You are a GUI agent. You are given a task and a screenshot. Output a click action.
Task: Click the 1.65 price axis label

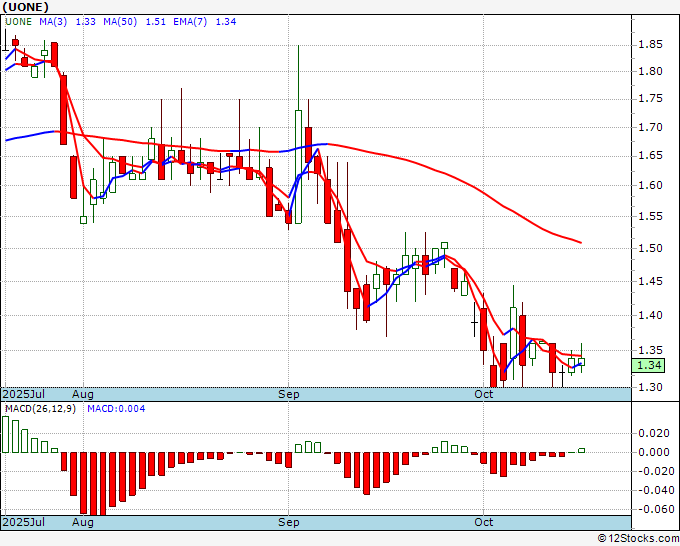[x=650, y=155]
